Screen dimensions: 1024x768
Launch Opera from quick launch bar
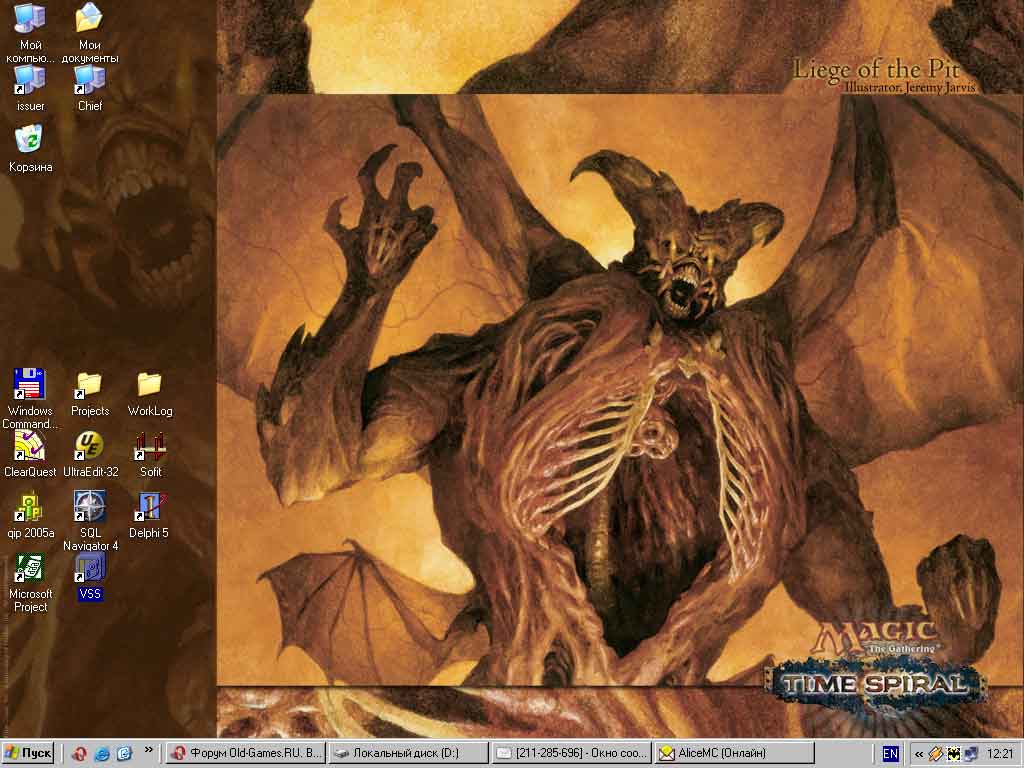[80, 754]
